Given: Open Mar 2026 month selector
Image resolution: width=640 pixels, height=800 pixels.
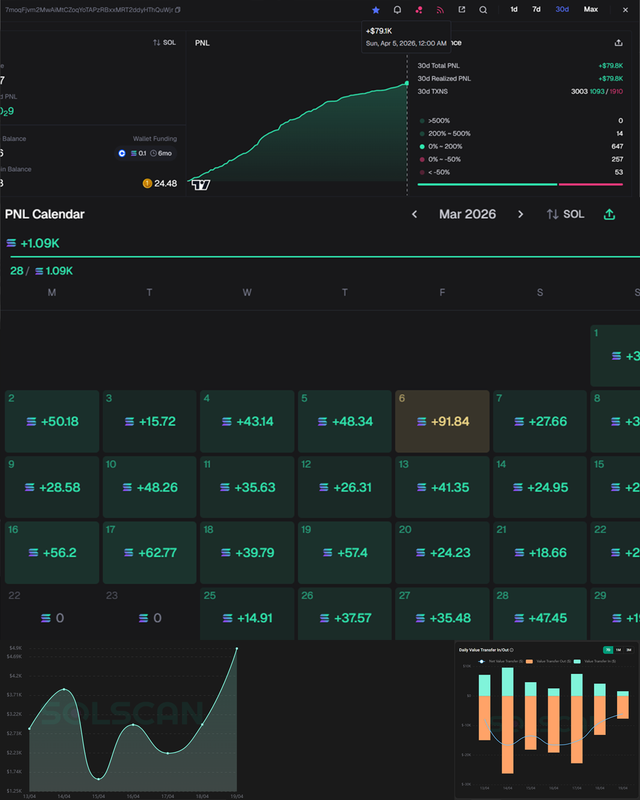Looking at the screenshot, I should coord(467,214).
